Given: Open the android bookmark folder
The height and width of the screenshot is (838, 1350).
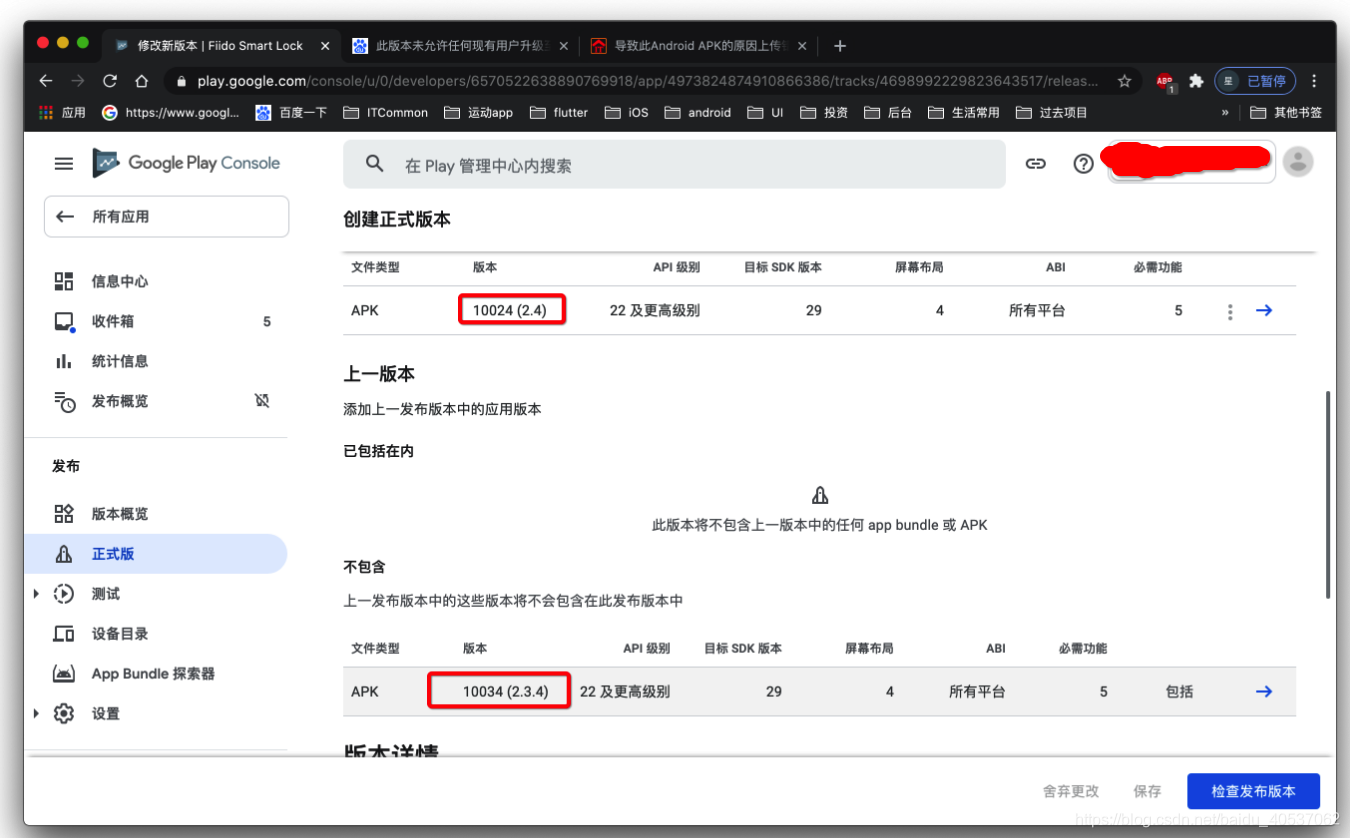Looking at the screenshot, I should coord(698,112).
